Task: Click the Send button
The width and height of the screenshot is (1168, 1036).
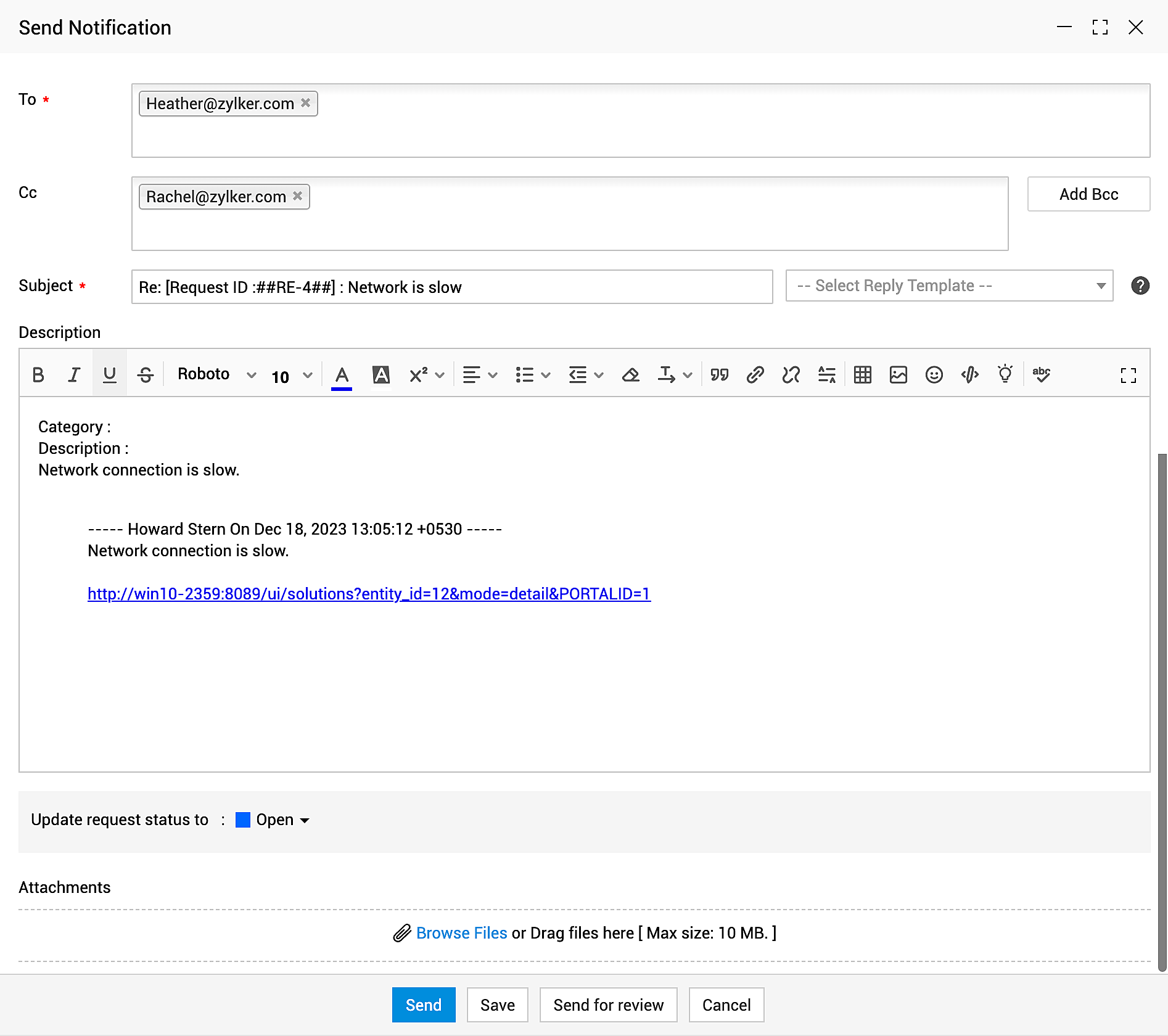Action: (x=423, y=1005)
